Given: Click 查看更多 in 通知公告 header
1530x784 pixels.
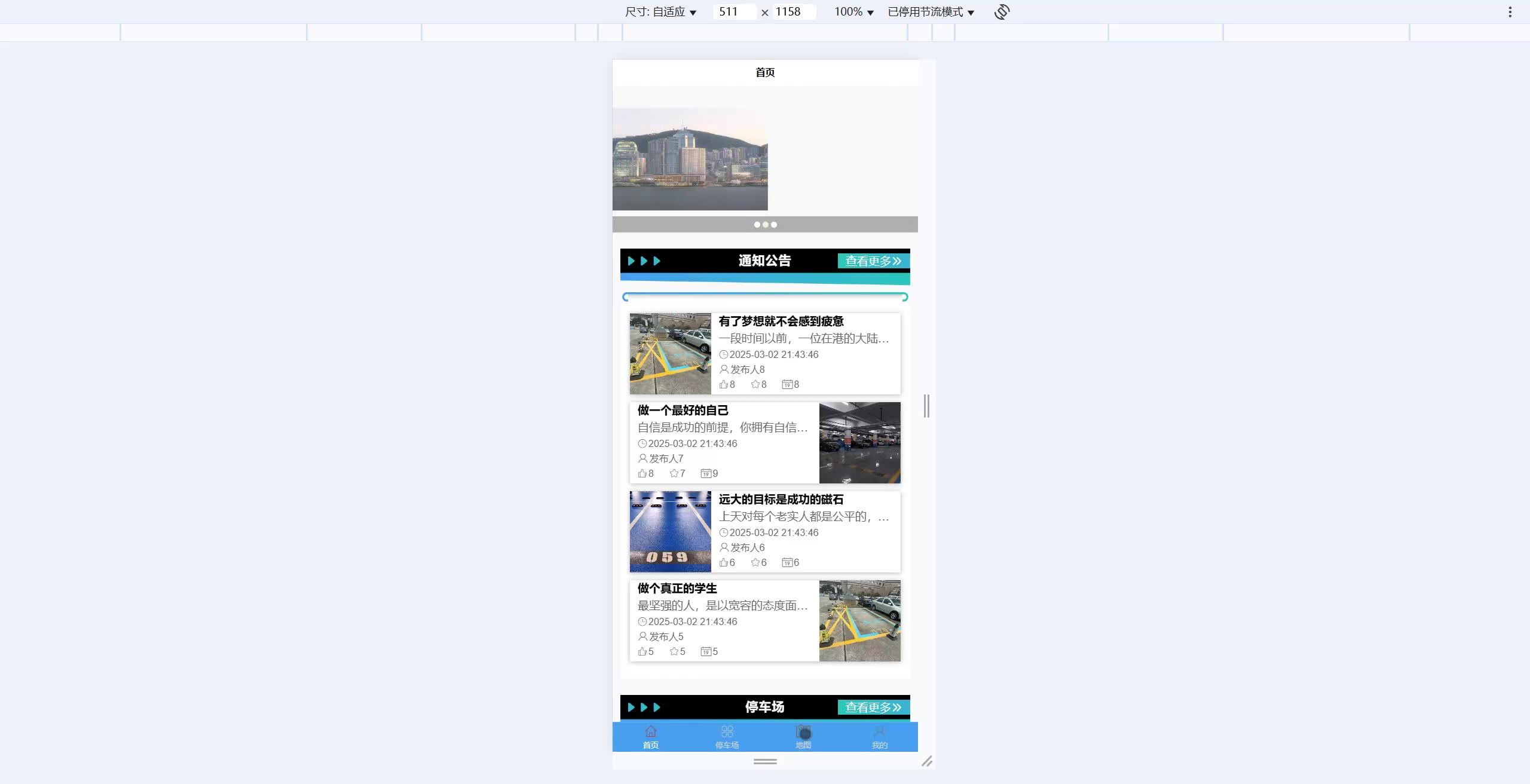Looking at the screenshot, I should pyautogui.click(x=873, y=261).
